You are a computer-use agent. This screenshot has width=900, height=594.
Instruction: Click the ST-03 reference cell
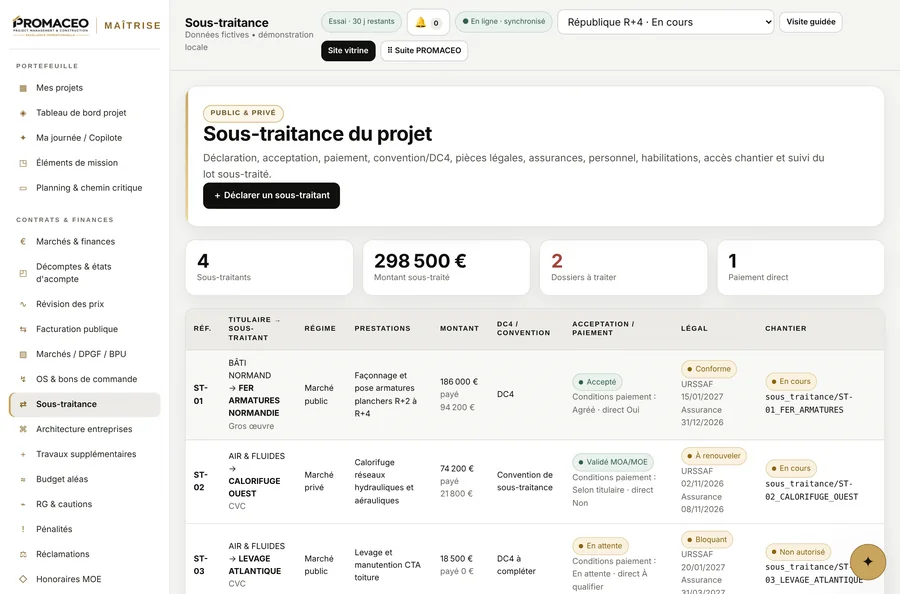[x=201, y=565]
